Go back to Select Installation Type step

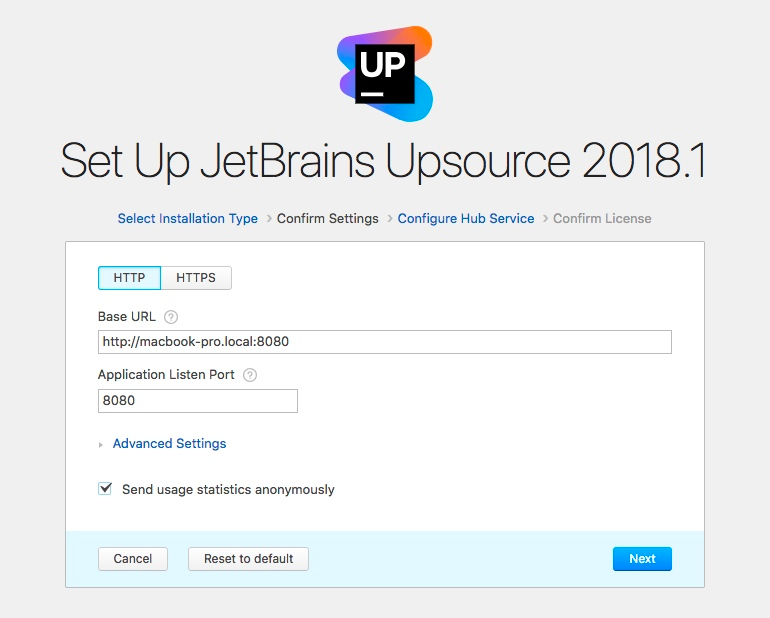tap(187, 218)
